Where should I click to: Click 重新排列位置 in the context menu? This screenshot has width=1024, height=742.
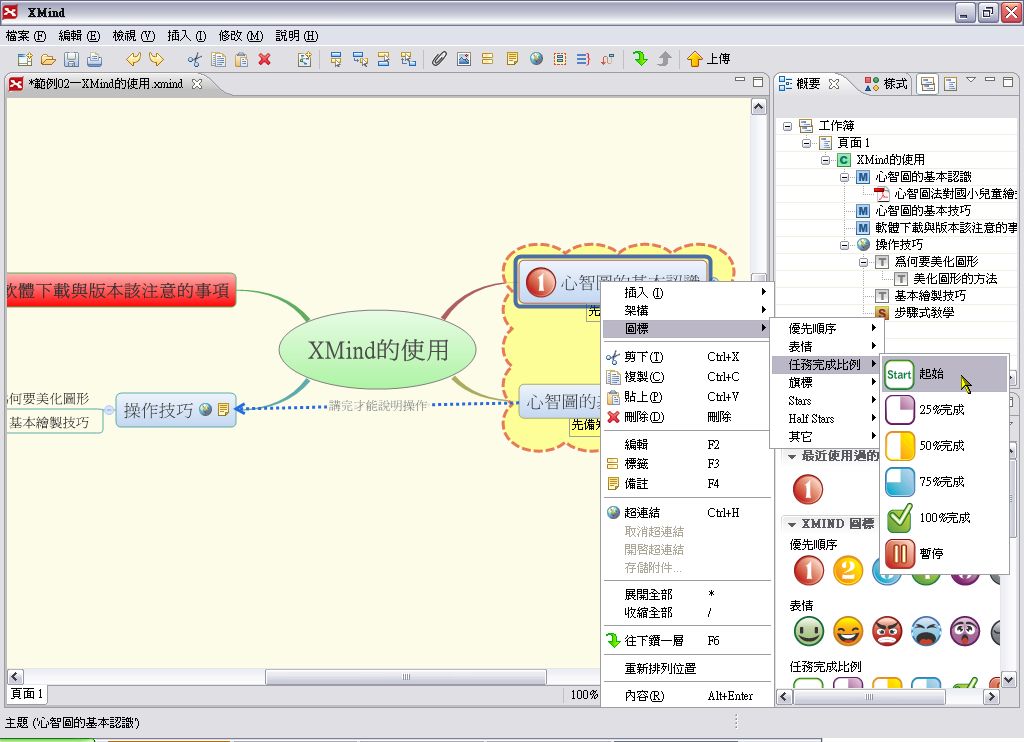click(686, 669)
